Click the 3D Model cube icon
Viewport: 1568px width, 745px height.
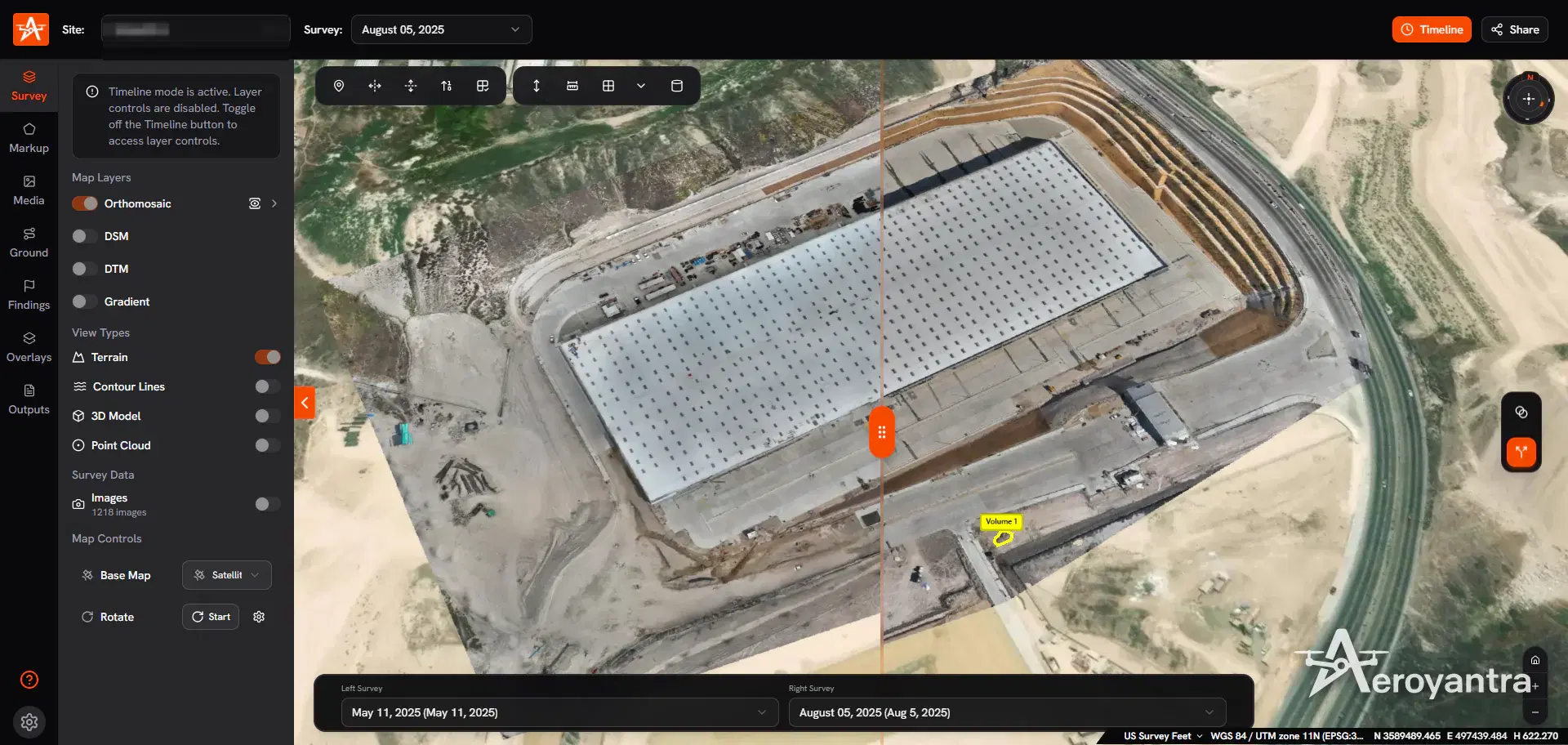[x=78, y=416]
